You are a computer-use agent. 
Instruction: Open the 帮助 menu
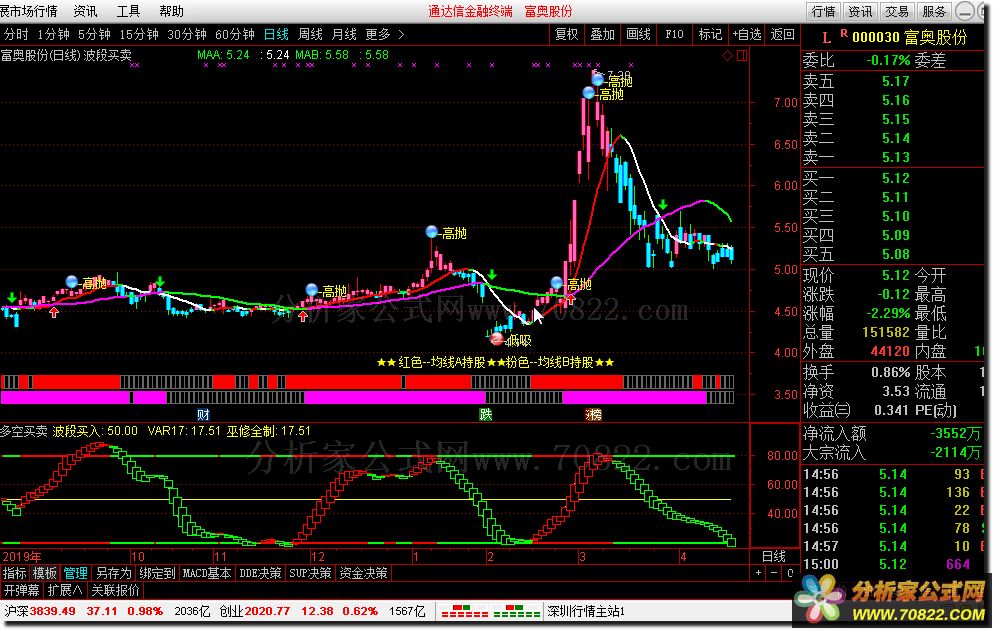tap(171, 11)
